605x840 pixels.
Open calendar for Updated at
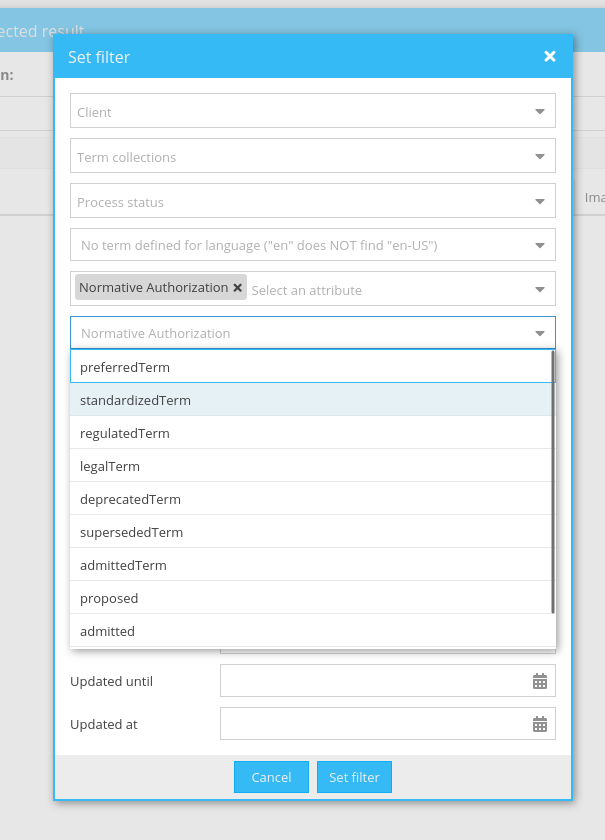click(x=539, y=724)
